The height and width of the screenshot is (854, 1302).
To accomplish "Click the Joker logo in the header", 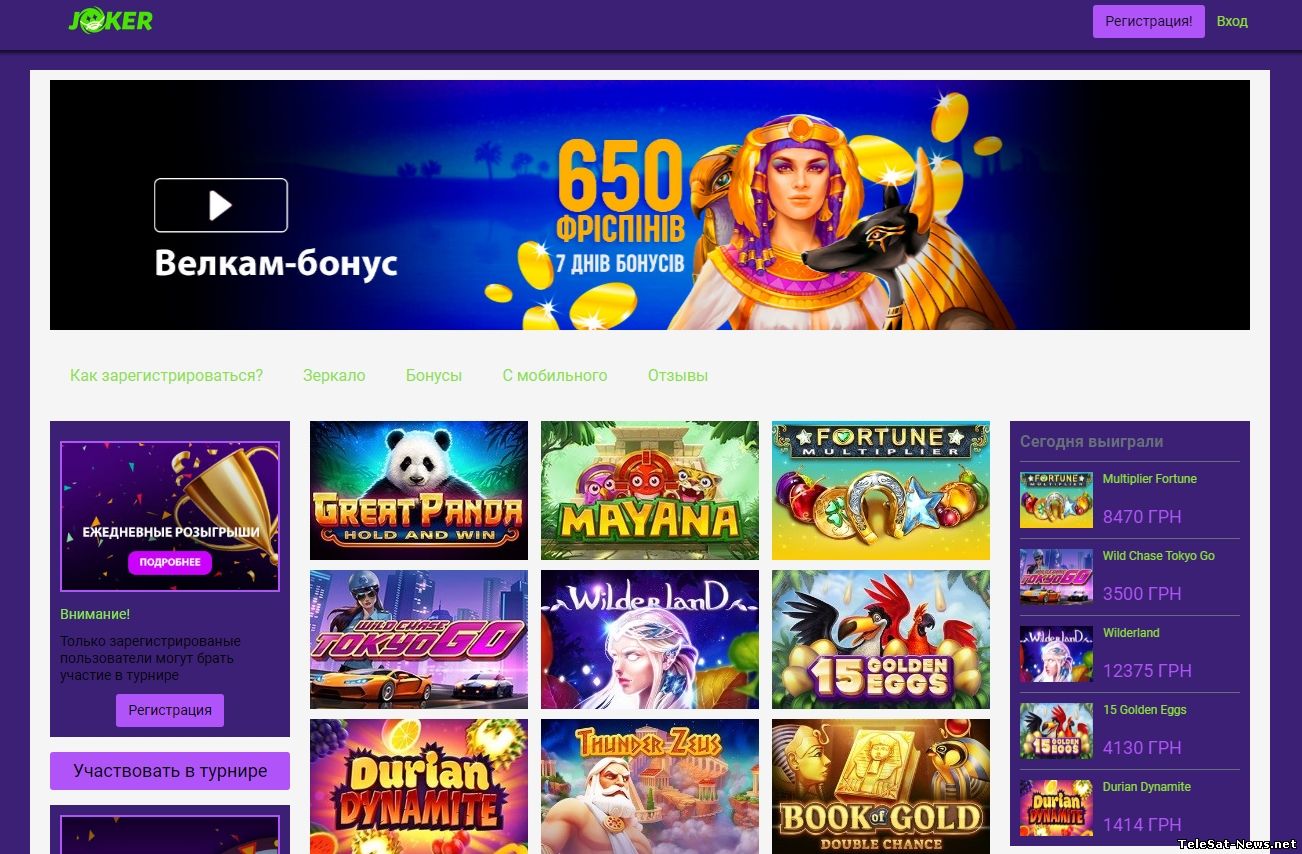I will coord(111,21).
